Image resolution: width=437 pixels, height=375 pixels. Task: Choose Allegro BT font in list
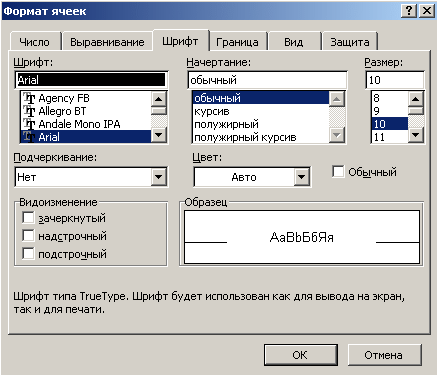coord(86,111)
